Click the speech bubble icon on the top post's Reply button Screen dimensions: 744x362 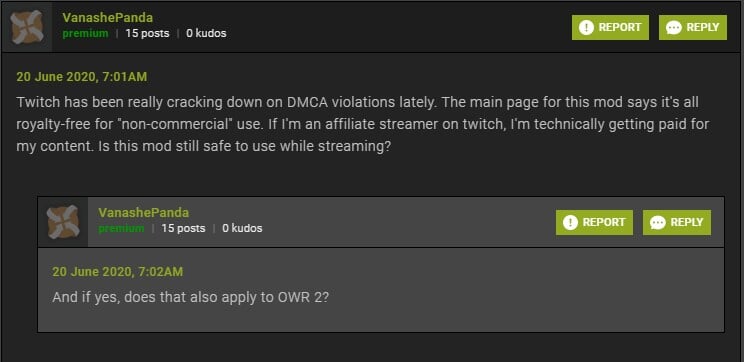pos(674,28)
